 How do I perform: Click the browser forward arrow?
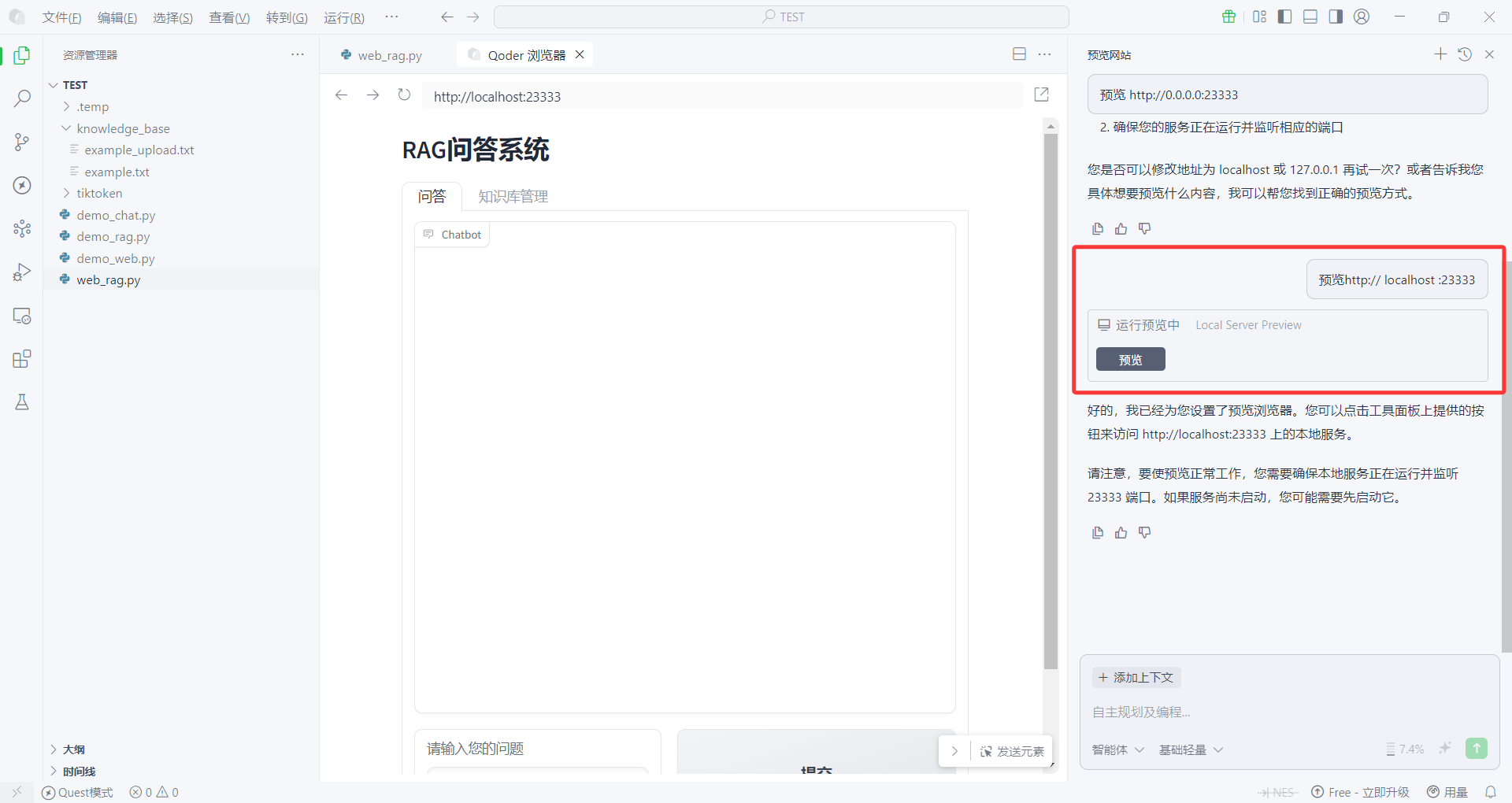pyautogui.click(x=372, y=95)
